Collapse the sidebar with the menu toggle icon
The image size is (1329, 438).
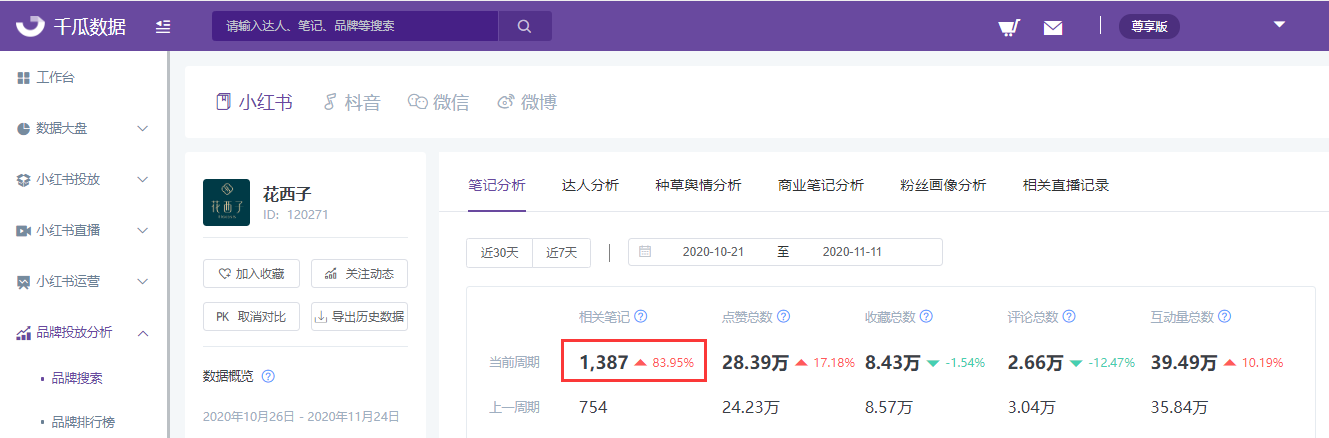[x=163, y=27]
